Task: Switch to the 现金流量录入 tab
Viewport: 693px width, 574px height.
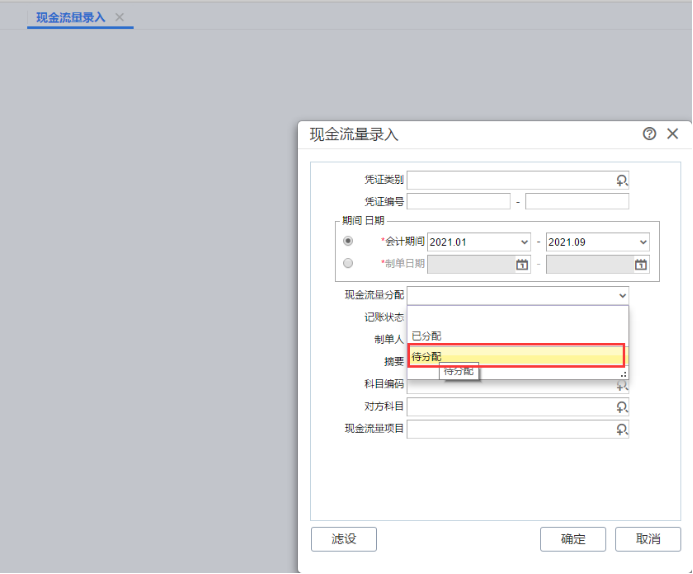Action: 71,17
